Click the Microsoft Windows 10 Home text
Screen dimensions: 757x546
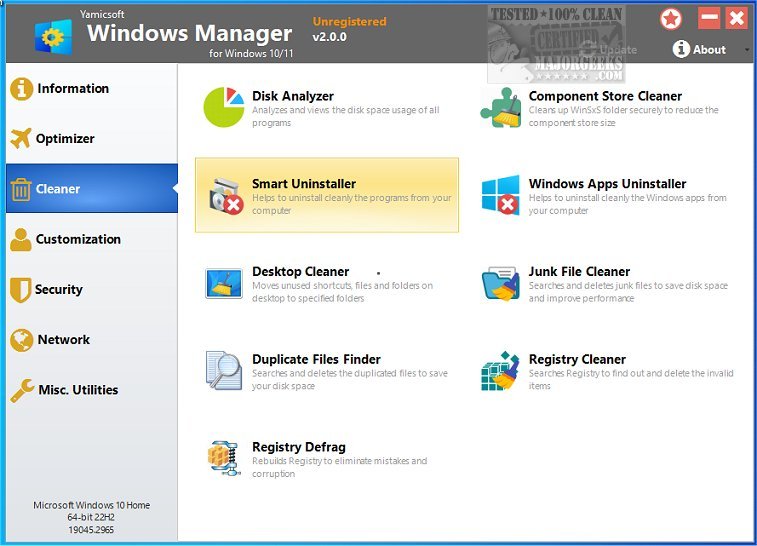pos(92,505)
